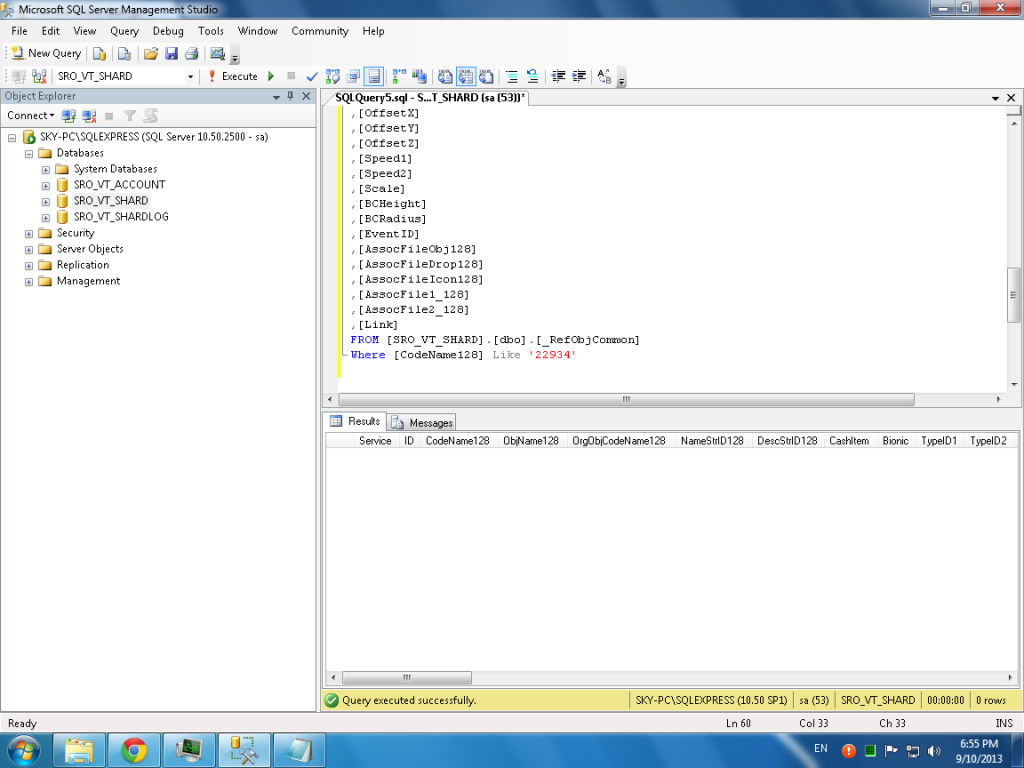Expand the Server Objects folder
Viewport: 1024px width, 768px height.
click(x=29, y=249)
